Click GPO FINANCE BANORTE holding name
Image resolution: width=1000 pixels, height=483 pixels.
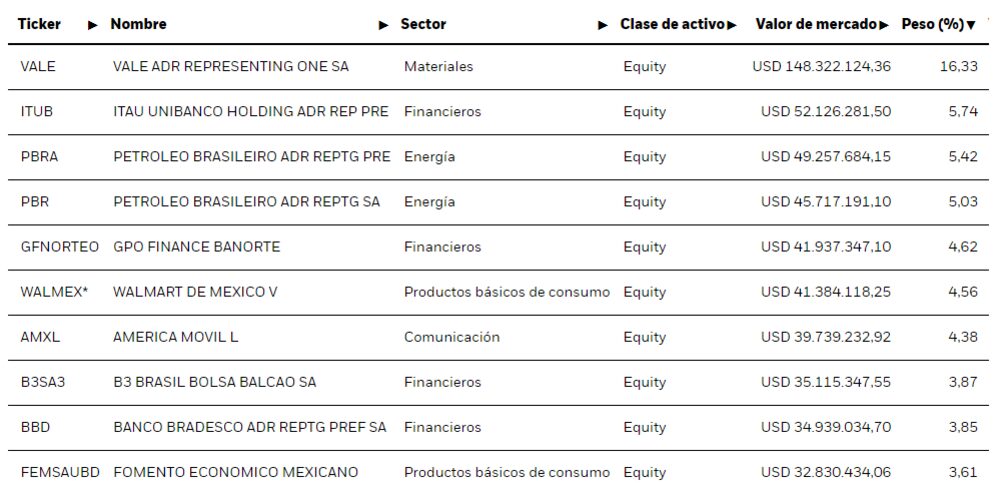196,247
